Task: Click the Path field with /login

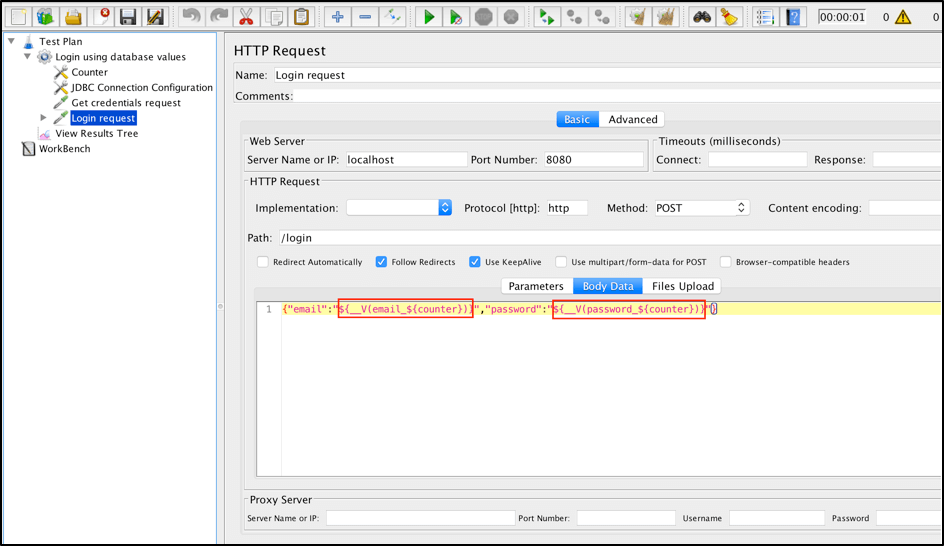Action: pos(610,238)
